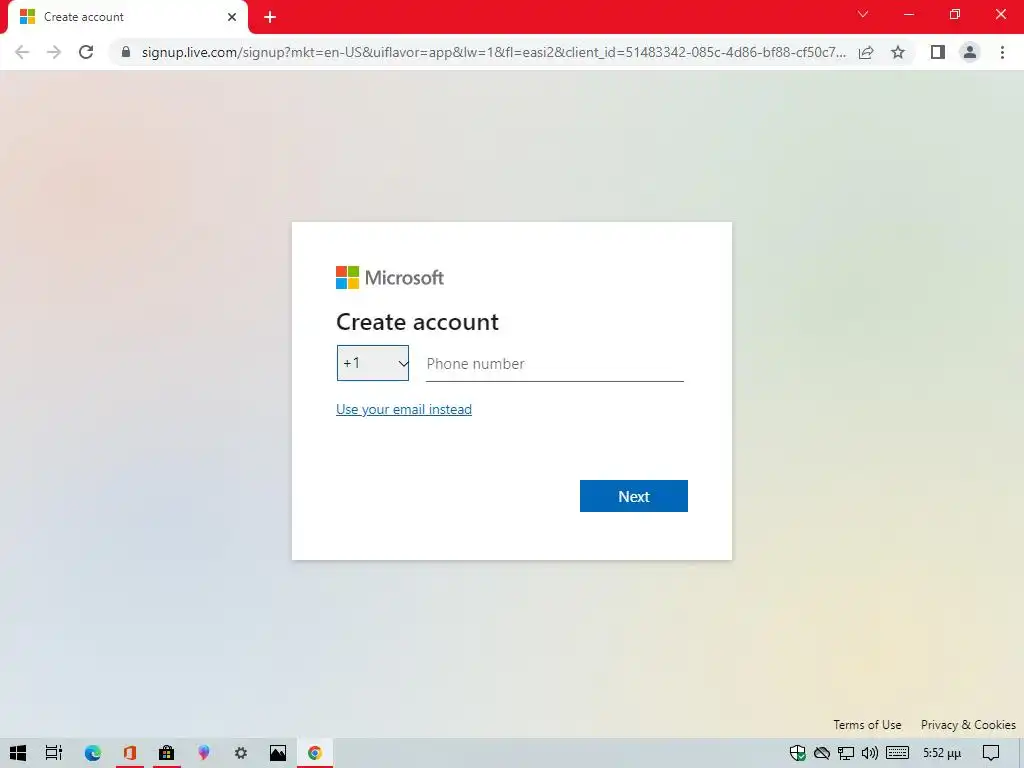Image resolution: width=1024 pixels, height=768 pixels.
Task: Click the browser back arrow
Action: [22, 52]
